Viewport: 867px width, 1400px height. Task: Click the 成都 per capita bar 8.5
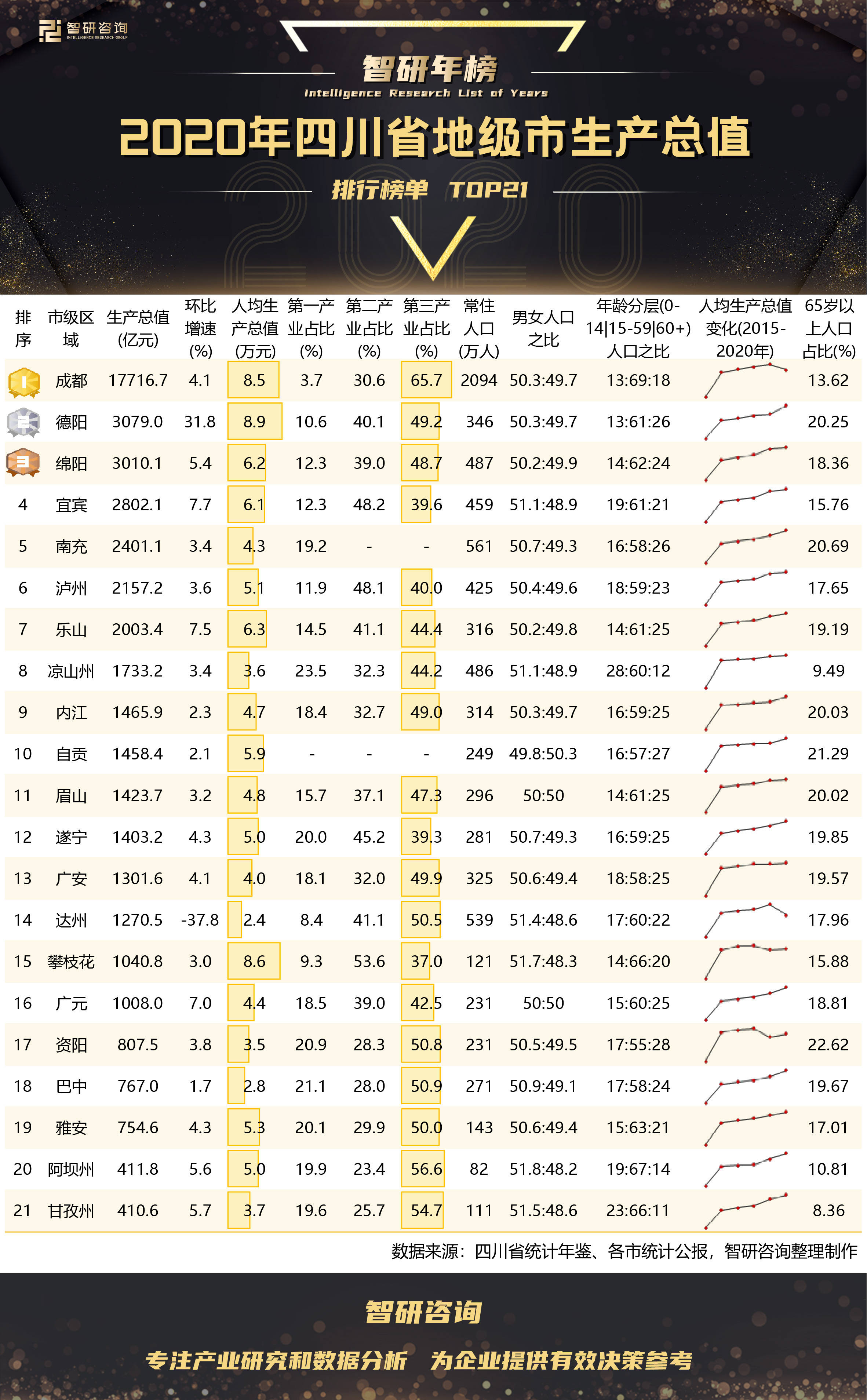click(254, 379)
